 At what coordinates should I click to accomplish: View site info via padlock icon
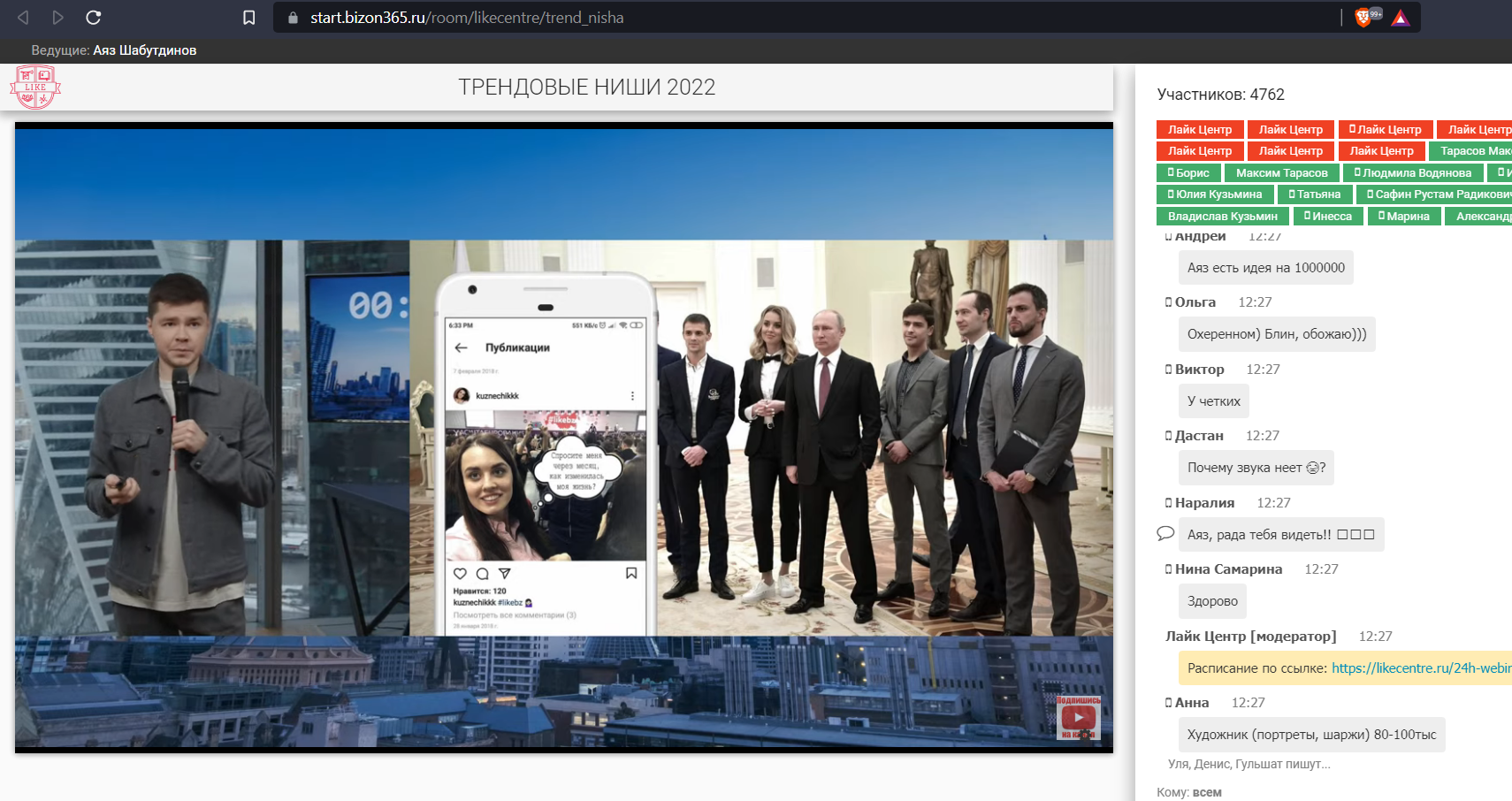click(x=294, y=18)
